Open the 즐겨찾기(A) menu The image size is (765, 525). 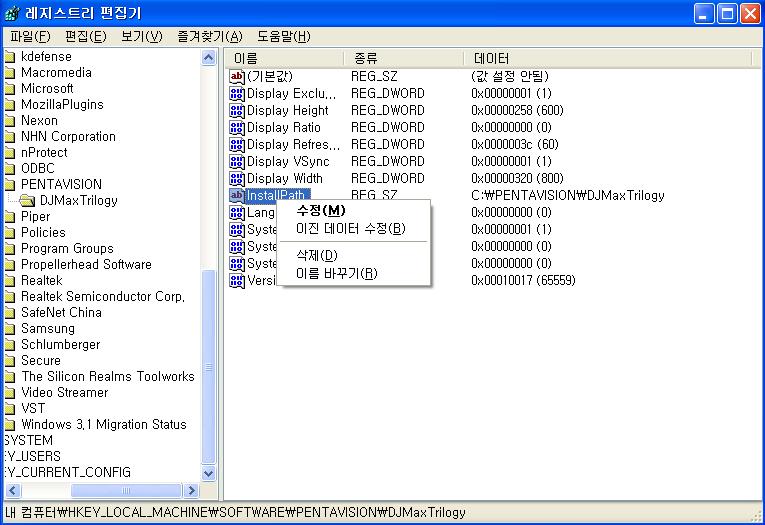pyautogui.click(x=210, y=37)
